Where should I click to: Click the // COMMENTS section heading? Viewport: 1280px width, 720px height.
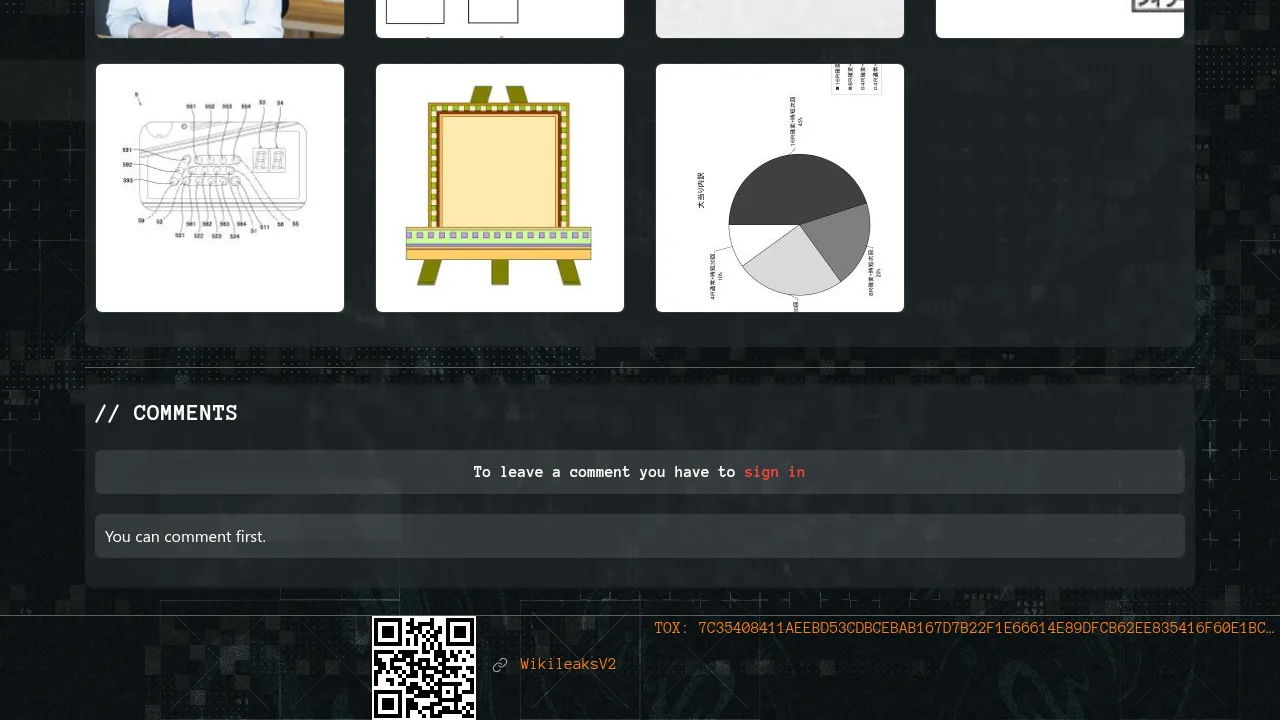pyautogui.click(x=166, y=413)
